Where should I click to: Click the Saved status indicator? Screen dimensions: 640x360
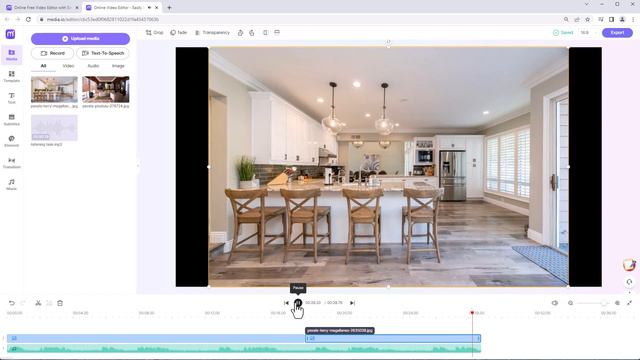pos(563,33)
